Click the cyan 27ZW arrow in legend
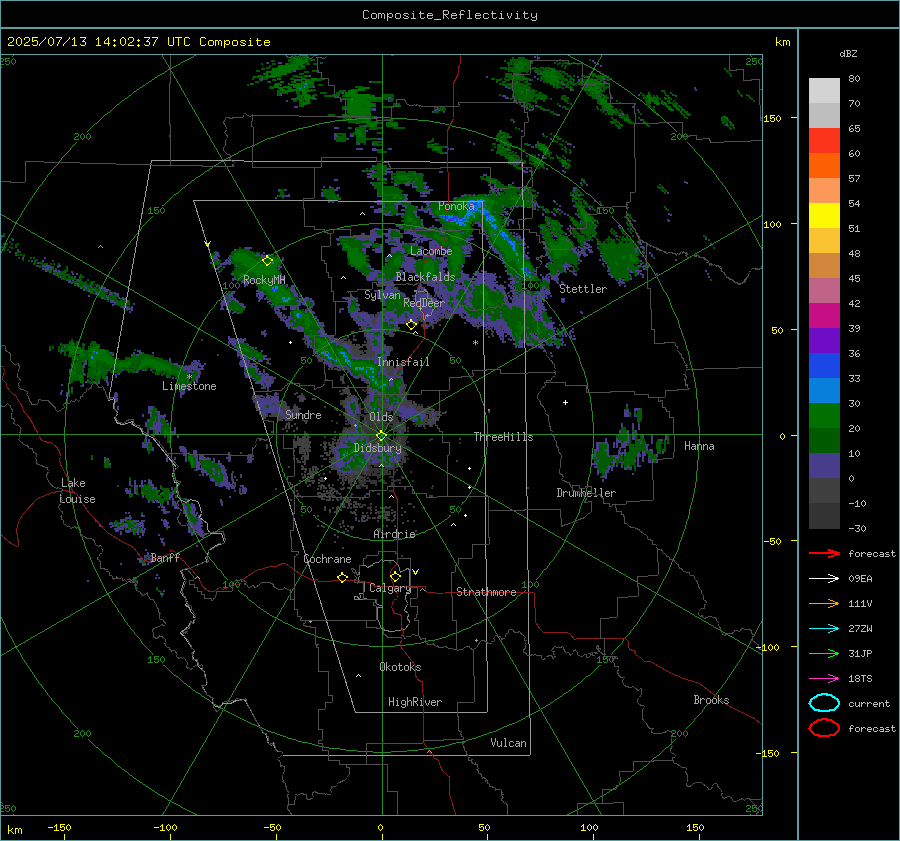This screenshot has width=900, height=841. 824,629
